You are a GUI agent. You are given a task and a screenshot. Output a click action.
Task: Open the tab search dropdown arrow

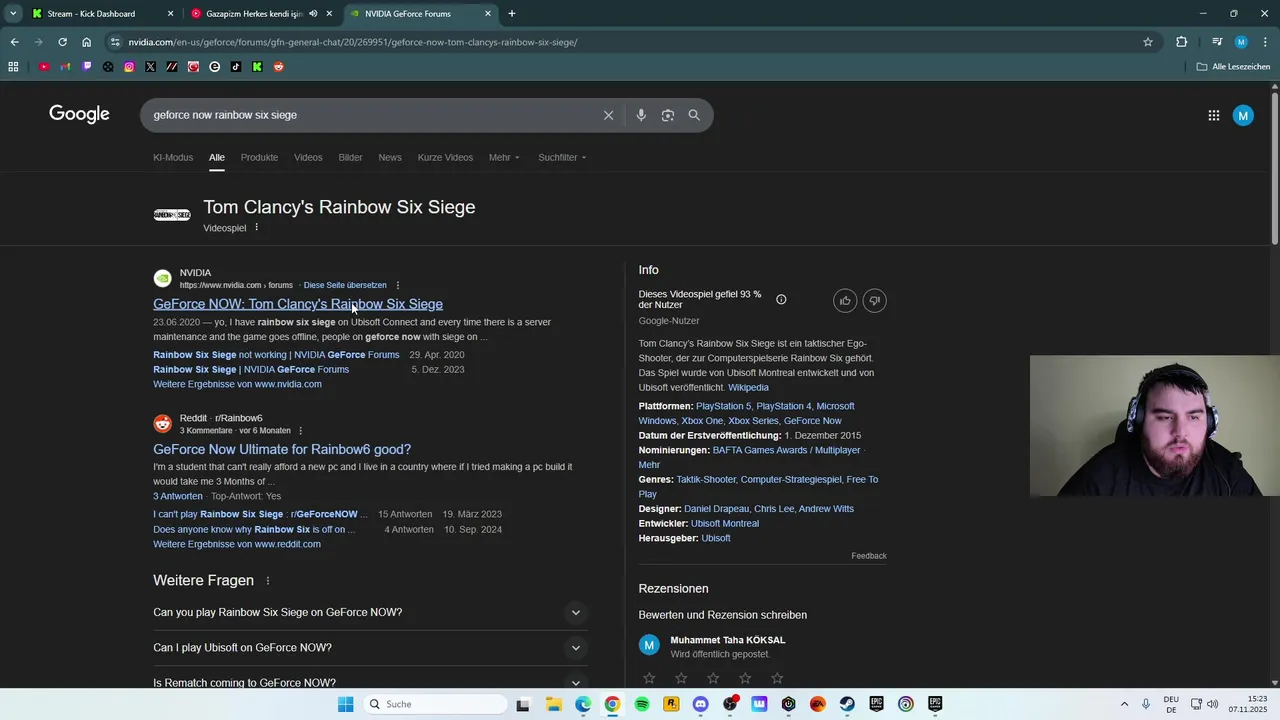pos(13,14)
